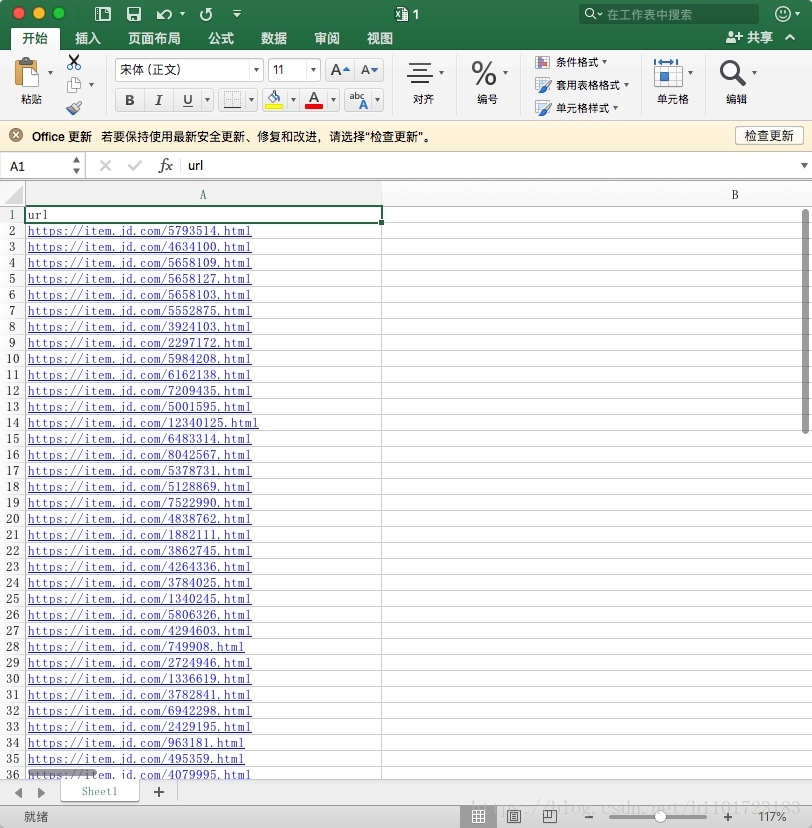Screen dimensions: 812x828
Task: Switch to the 公式 Formulas tab
Action: (221, 38)
